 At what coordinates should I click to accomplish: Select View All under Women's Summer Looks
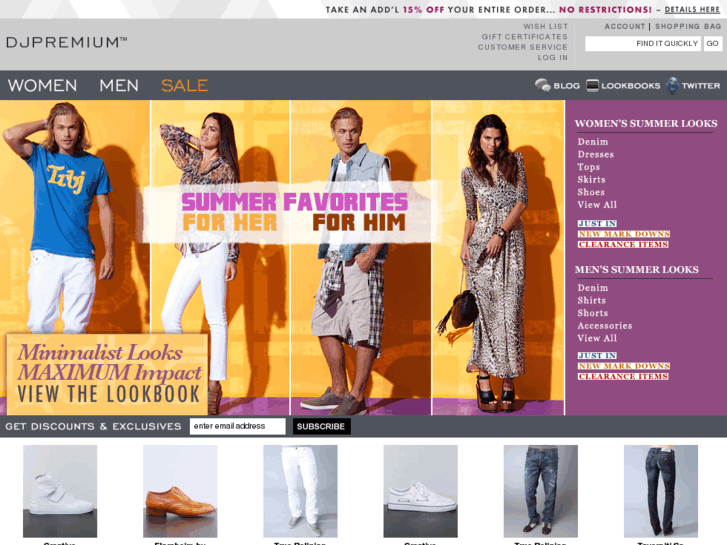[x=597, y=205]
